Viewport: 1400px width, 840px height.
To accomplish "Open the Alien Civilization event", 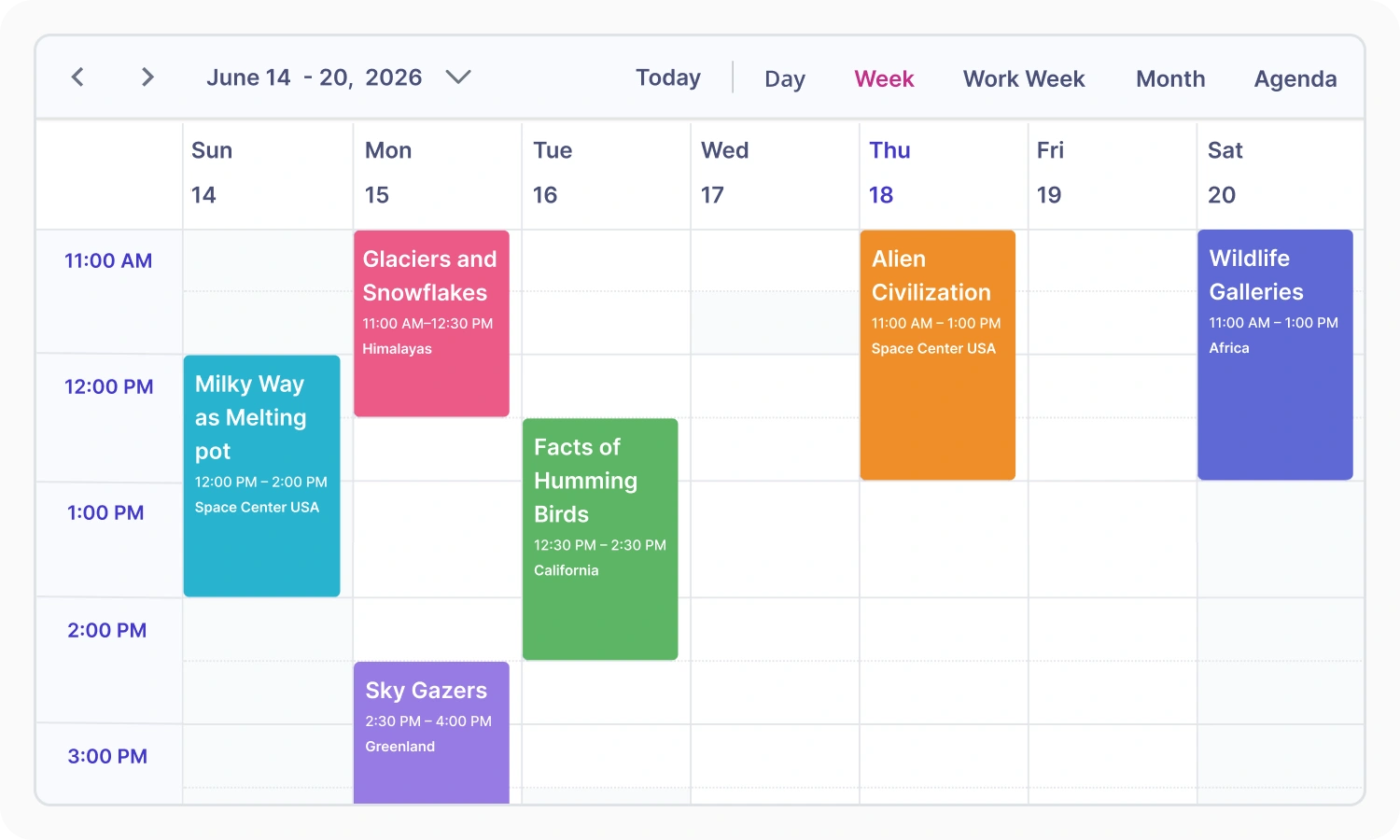I will pyautogui.click(x=937, y=355).
